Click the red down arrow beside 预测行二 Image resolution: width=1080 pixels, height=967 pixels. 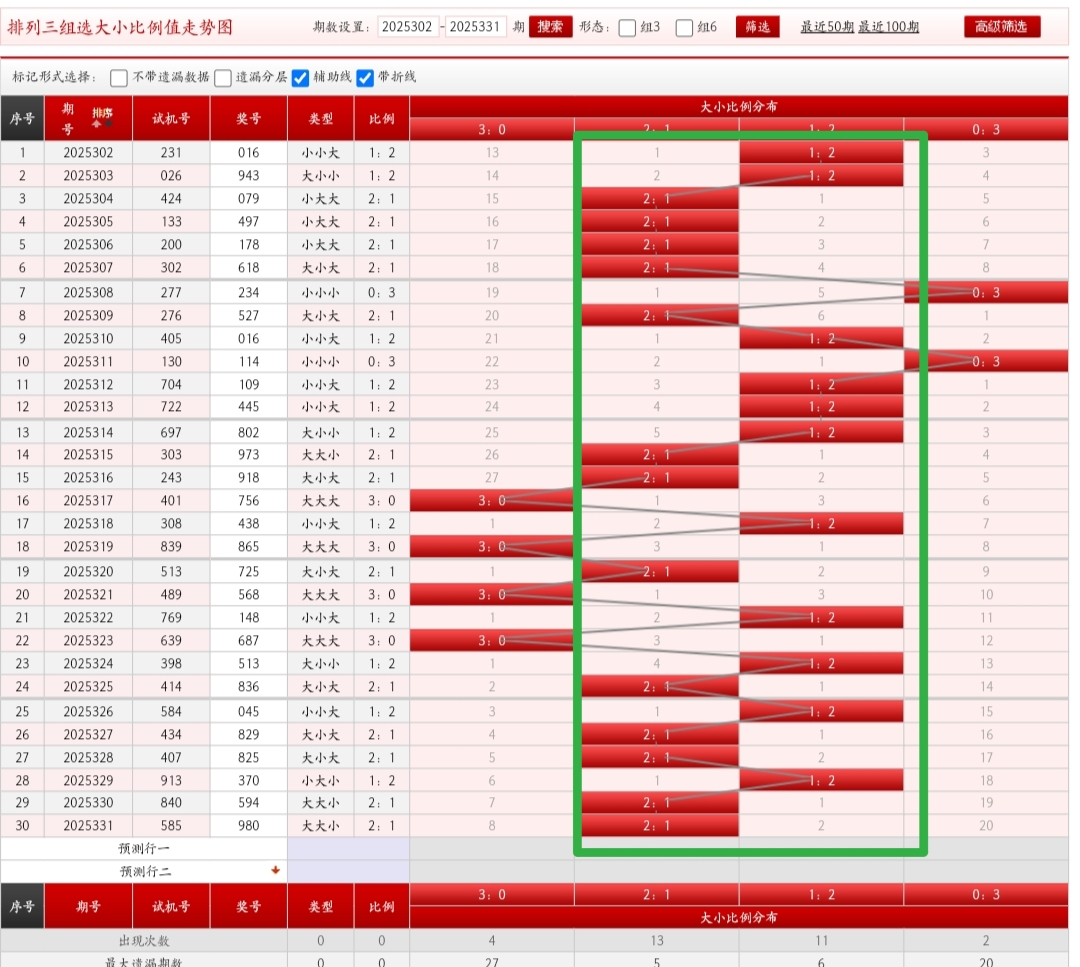(275, 870)
